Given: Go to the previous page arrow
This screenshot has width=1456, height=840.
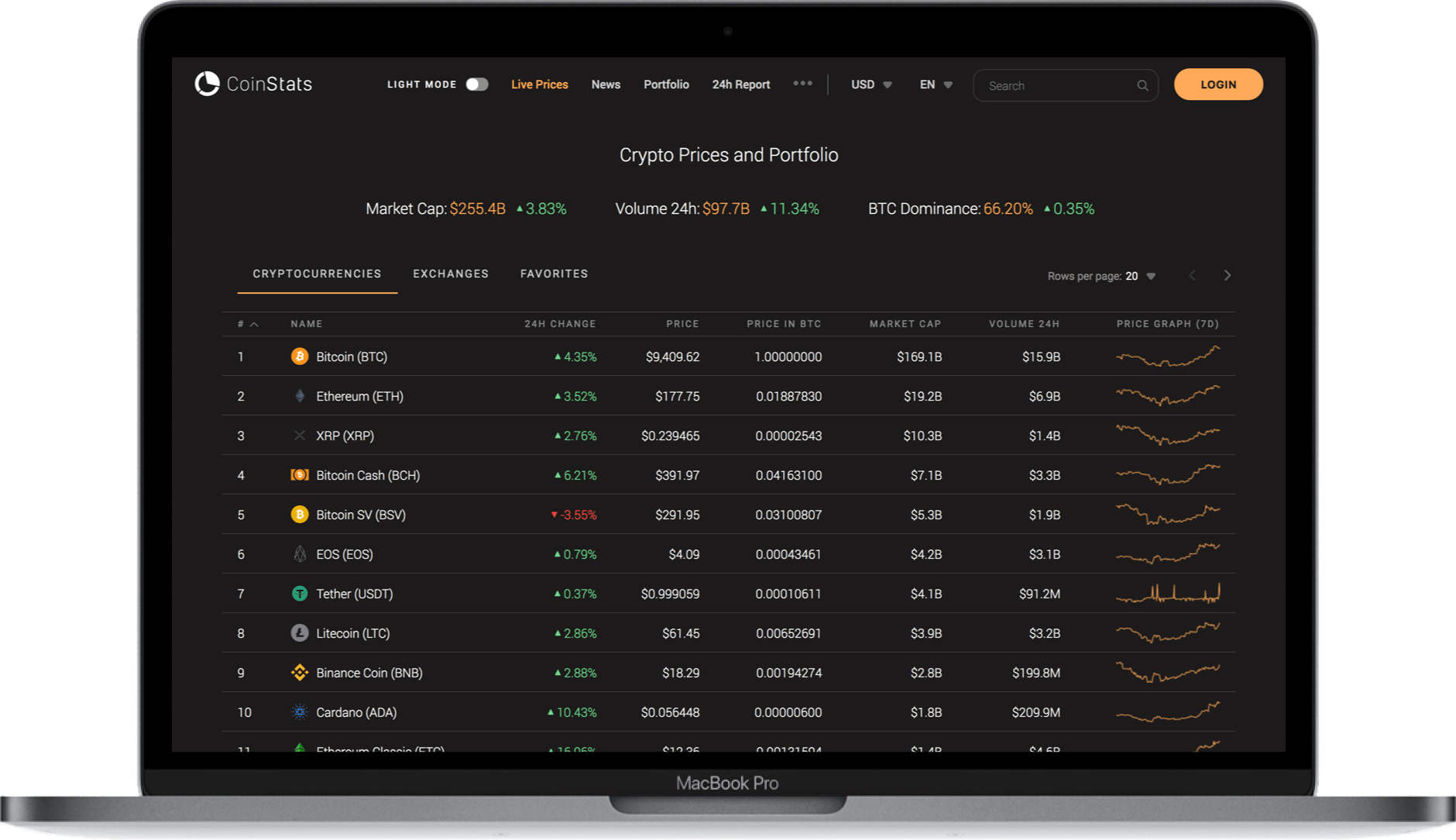Looking at the screenshot, I should coord(1192,275).
